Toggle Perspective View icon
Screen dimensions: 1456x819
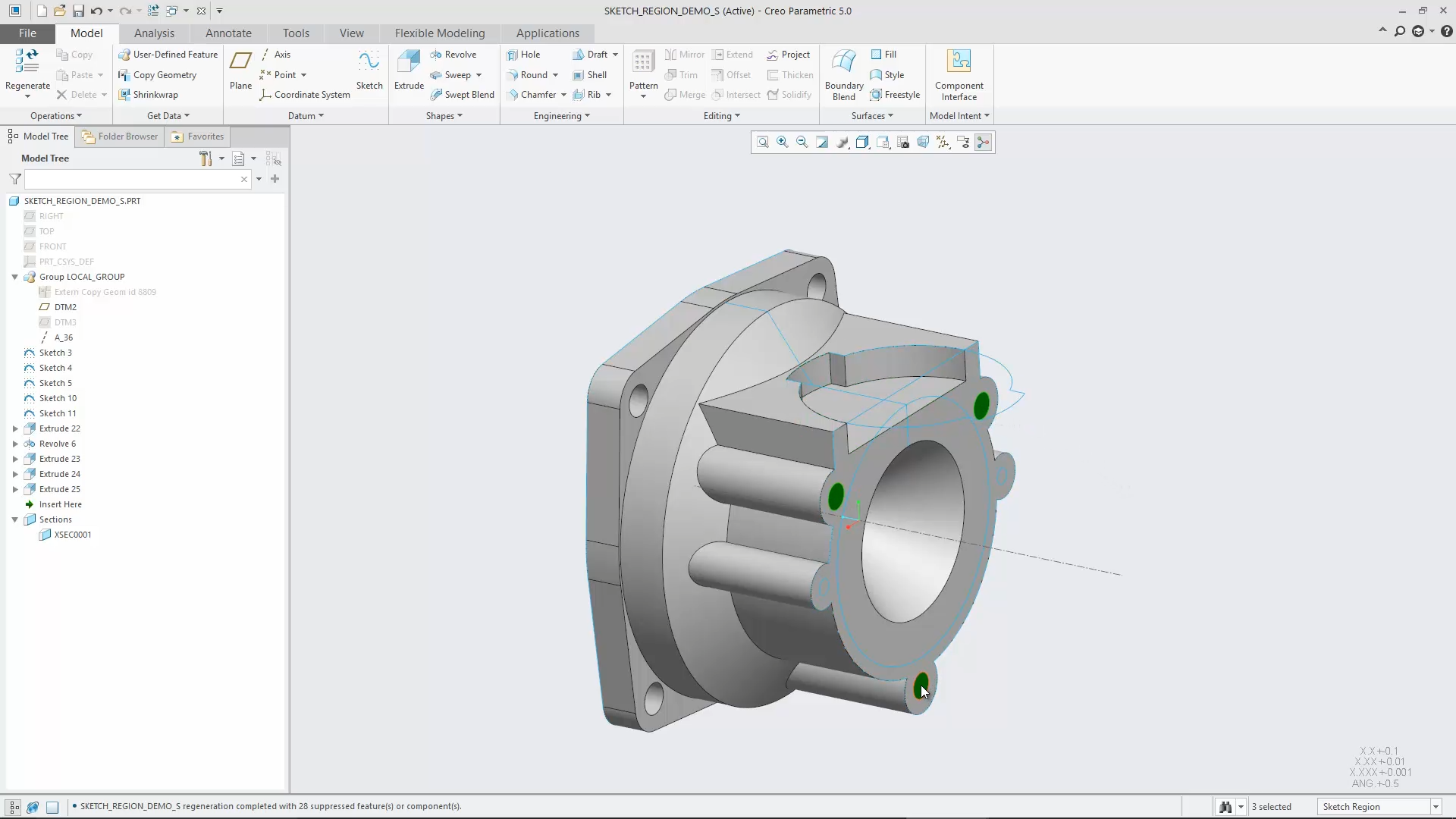[923, 143]
